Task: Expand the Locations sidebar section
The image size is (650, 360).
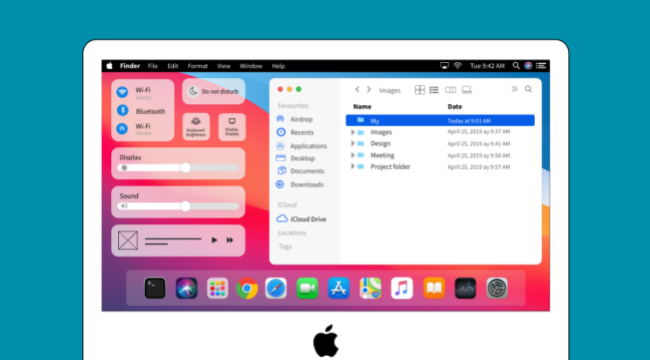Action: [x=292, y=233]
